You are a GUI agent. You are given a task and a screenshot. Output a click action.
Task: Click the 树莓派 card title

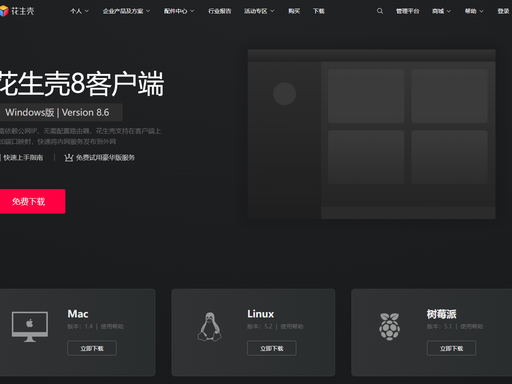tap(441, 314)
